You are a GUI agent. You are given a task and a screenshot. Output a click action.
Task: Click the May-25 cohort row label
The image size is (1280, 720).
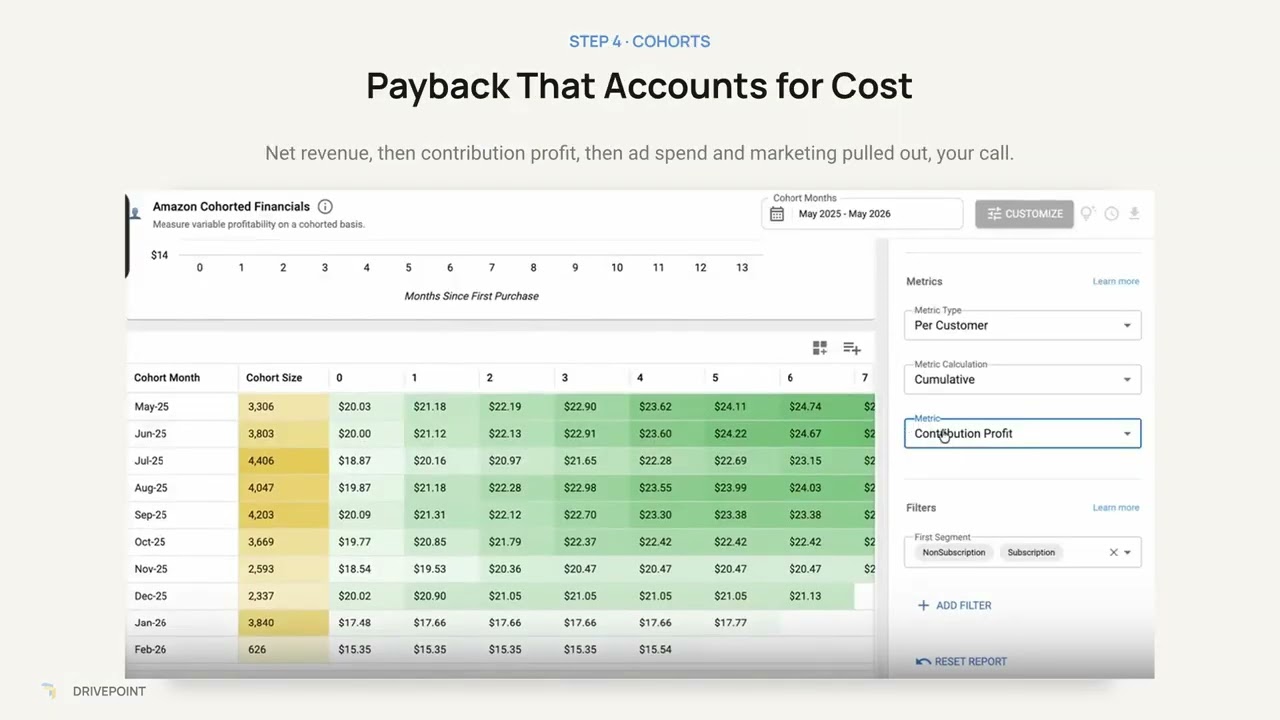click(x=150, y=406)
